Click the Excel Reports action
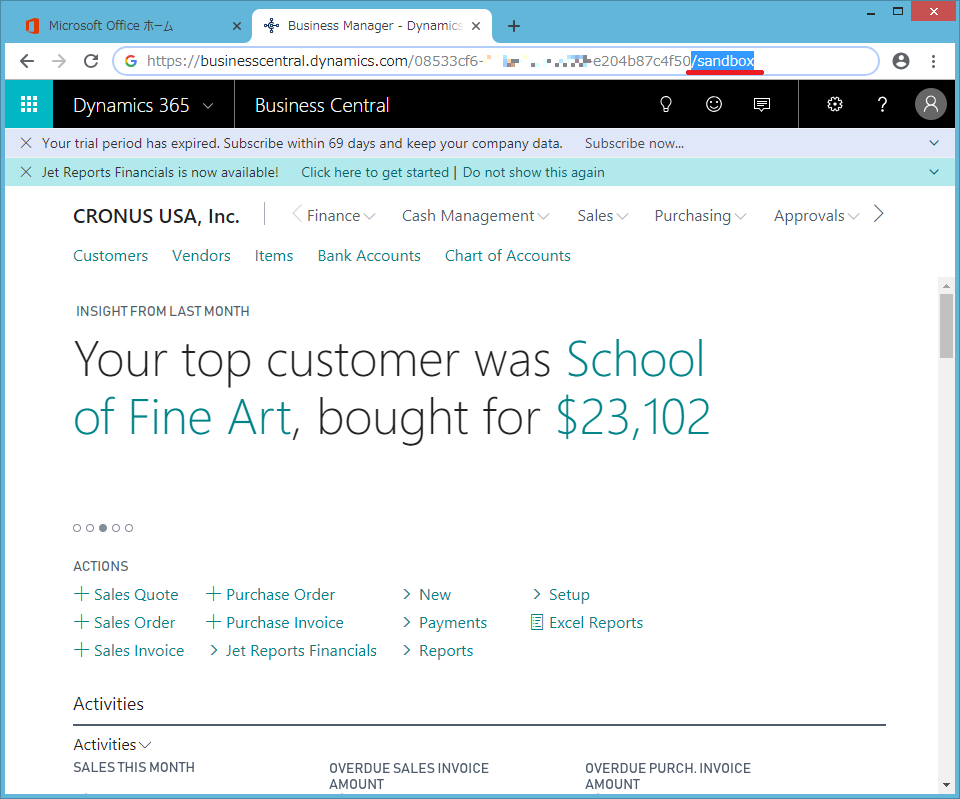 587,623
